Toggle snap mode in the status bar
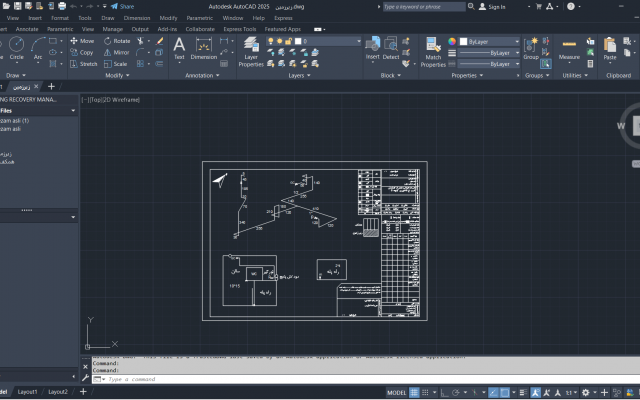This screenshot has height=400, width=640. (427, 392)
